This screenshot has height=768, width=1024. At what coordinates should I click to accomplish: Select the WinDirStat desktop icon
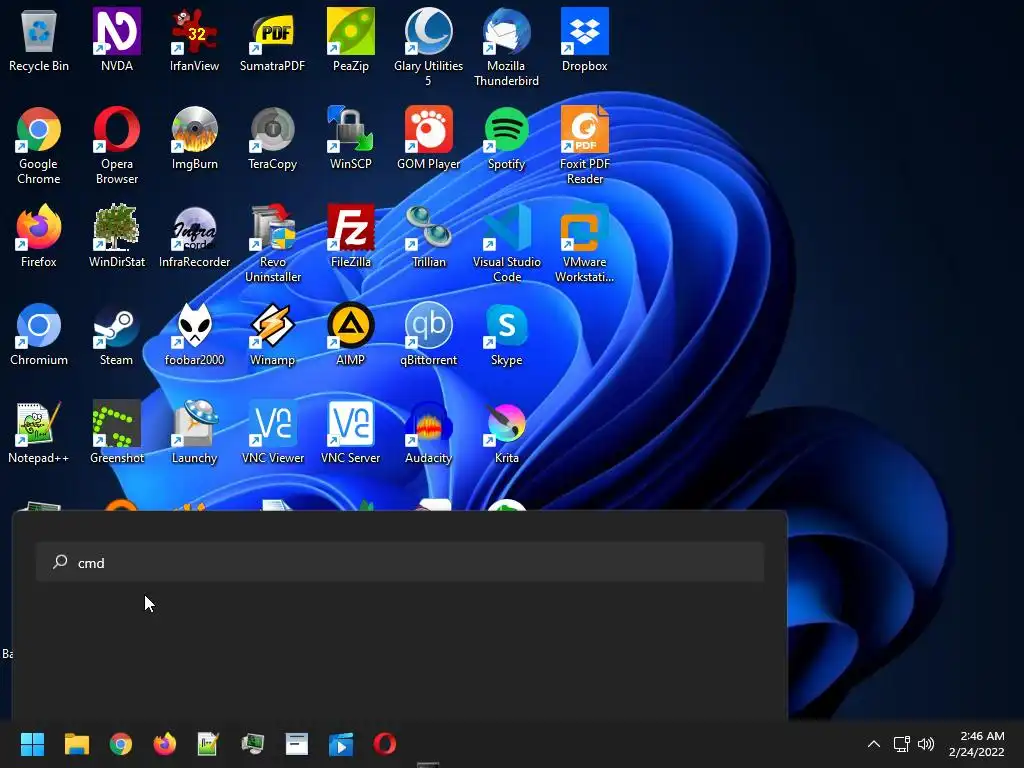click(116, 236)
